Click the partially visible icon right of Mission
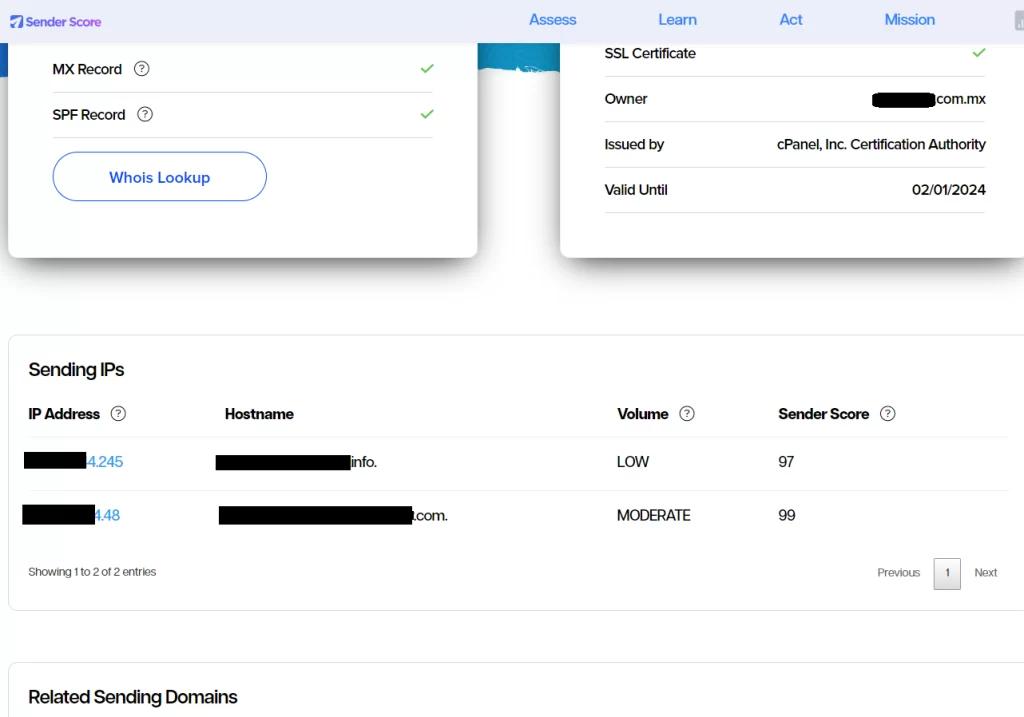 (x=1019, y=21)
